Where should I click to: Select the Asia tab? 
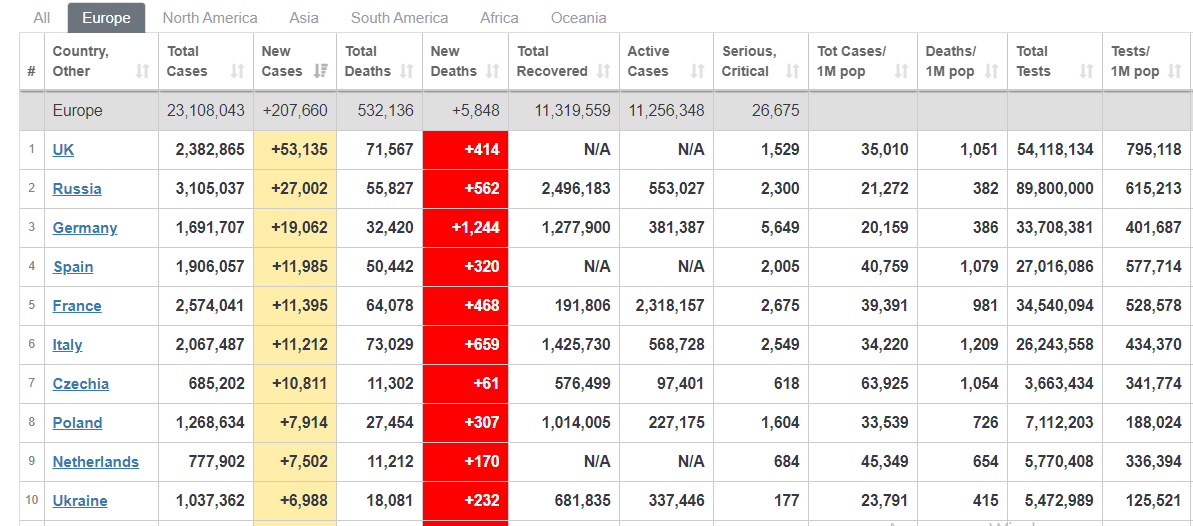click(304, 18)
